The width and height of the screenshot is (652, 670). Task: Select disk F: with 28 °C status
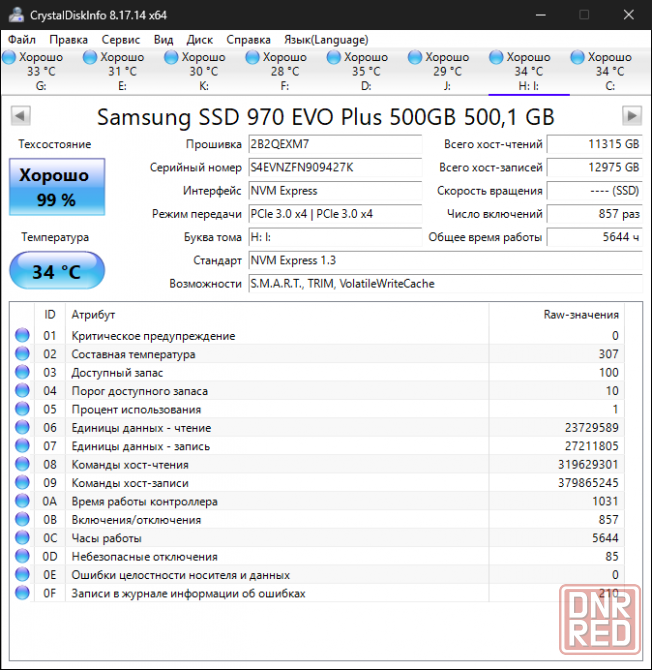point(285,71)
